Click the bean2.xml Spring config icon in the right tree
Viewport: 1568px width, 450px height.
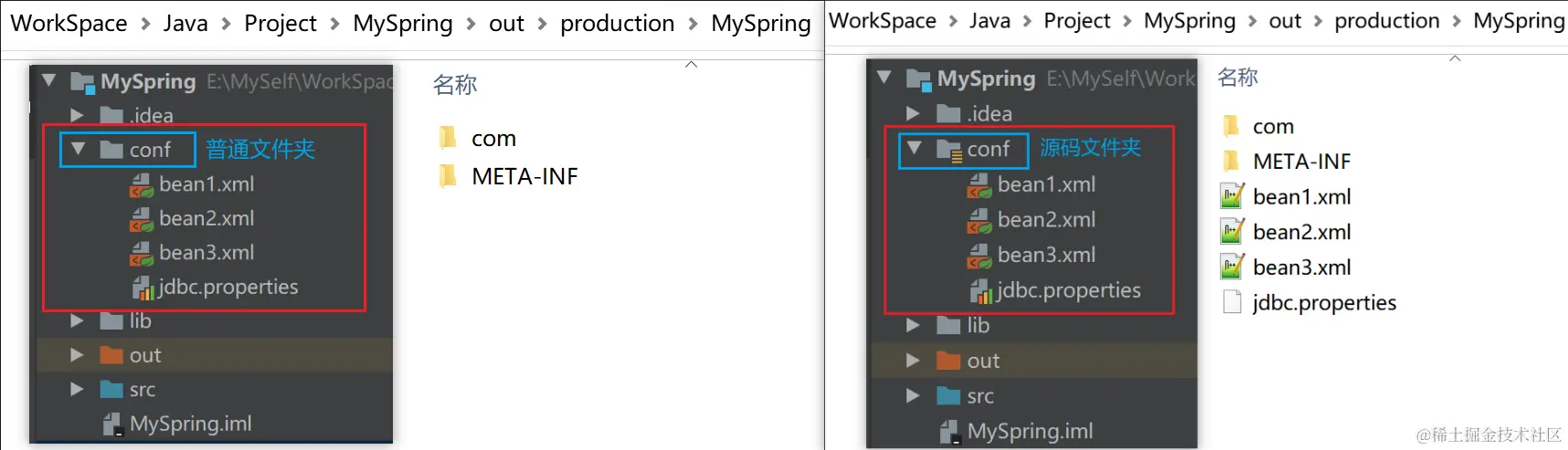click(980, 221)
